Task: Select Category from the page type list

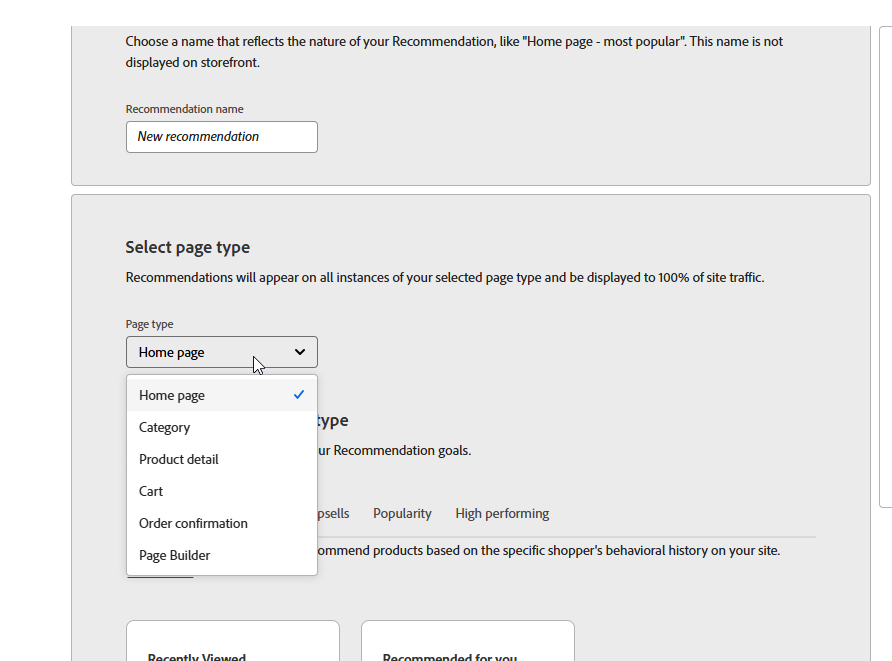Action: point(164,427)
